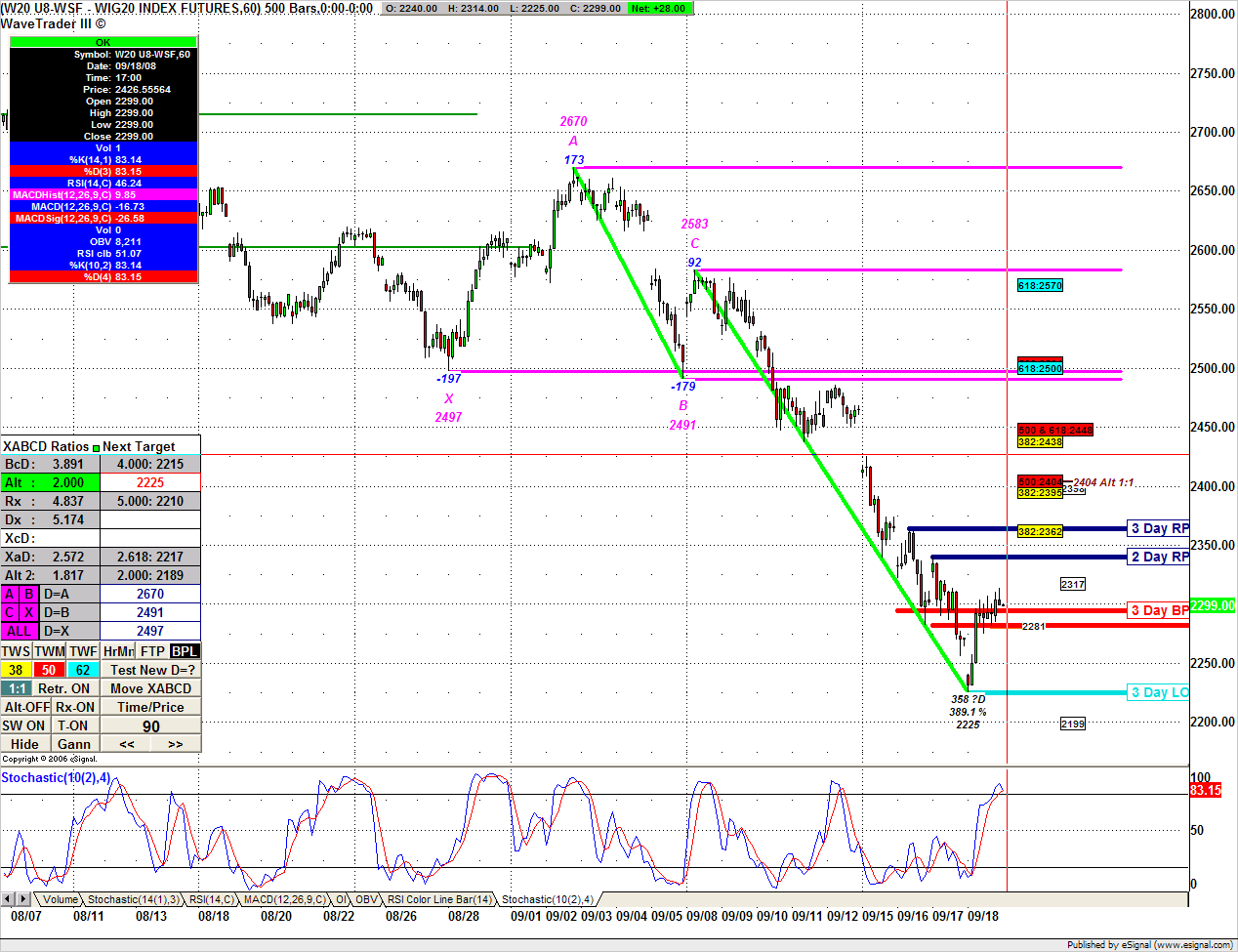Switch to the Volume study tab
1238x952 pixels.
click(x=60, y=899)
